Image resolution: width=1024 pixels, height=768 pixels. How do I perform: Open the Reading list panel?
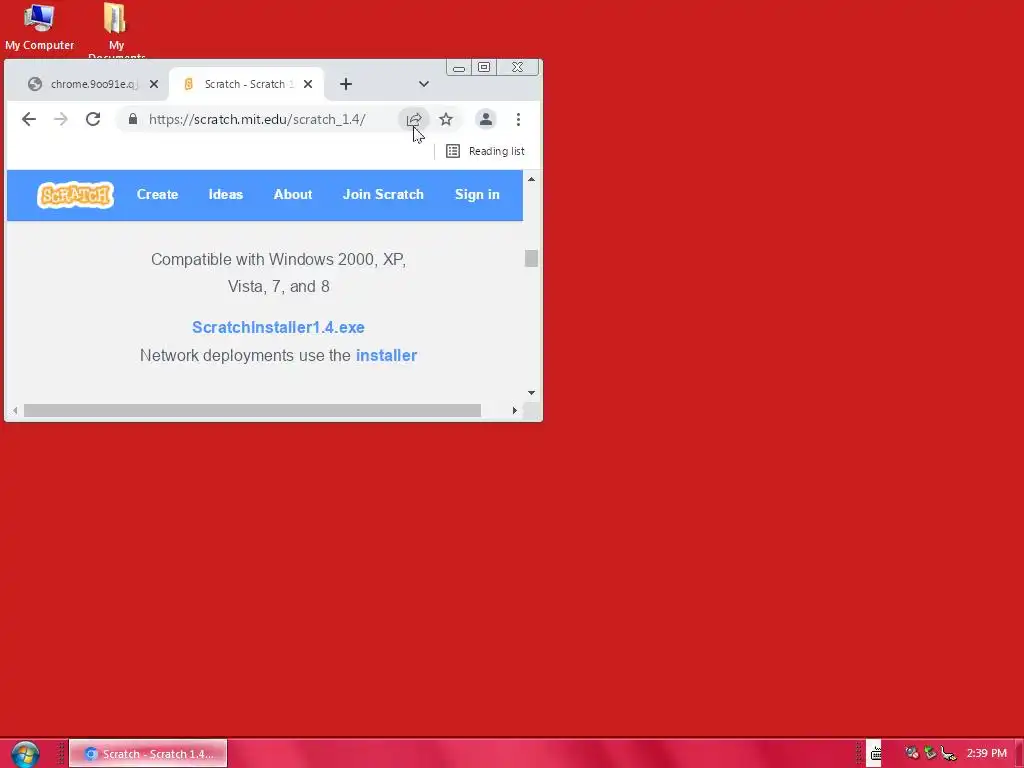pos(485,152)
